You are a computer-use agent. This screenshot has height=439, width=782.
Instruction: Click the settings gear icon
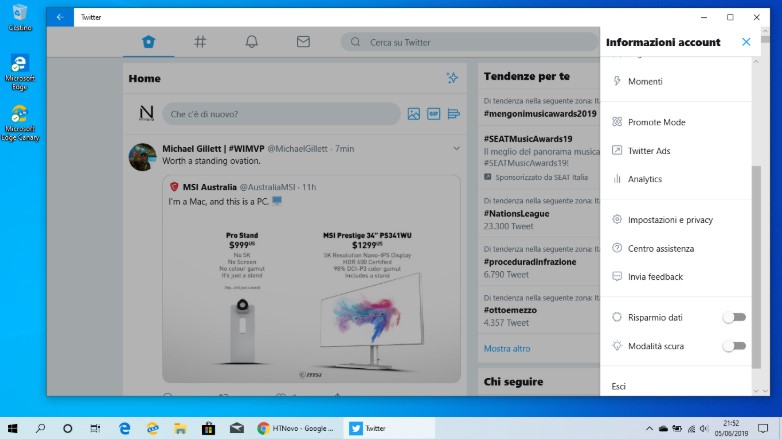(x=617, y=219)
